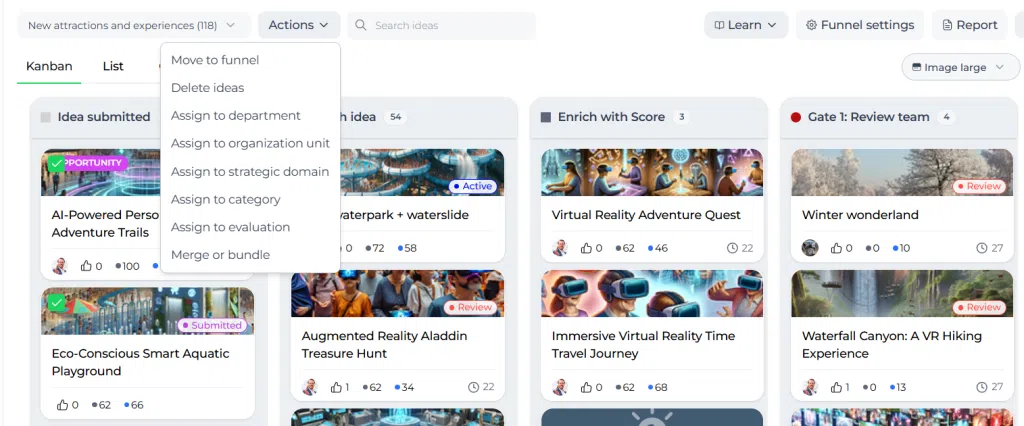This screenshot has width=1024, height=426.
Task: Open the Virtual Reality Adventure Quest idea title
Action: 646,215
